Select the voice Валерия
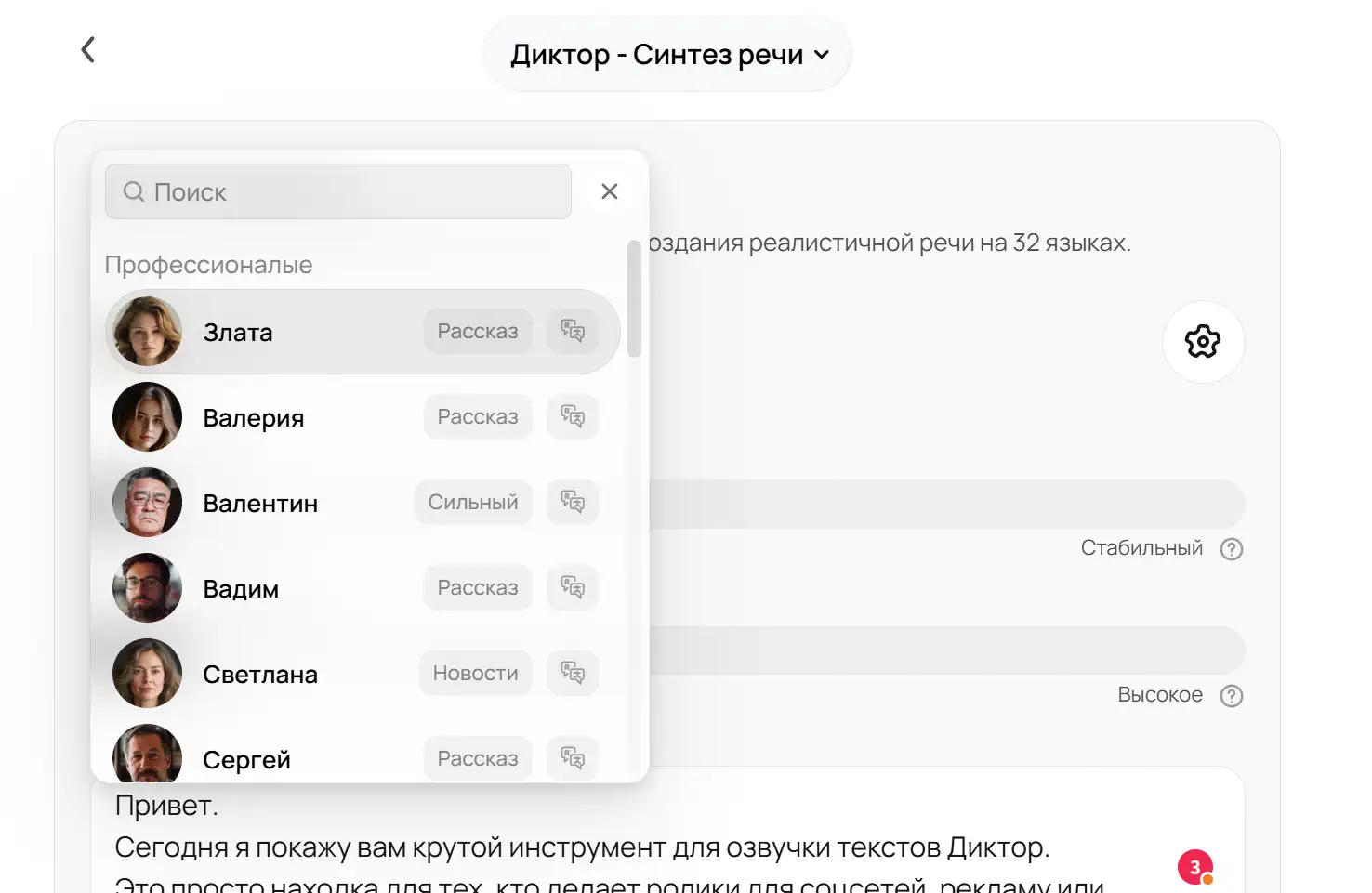The image size is (1372, 893). [363, 417]
